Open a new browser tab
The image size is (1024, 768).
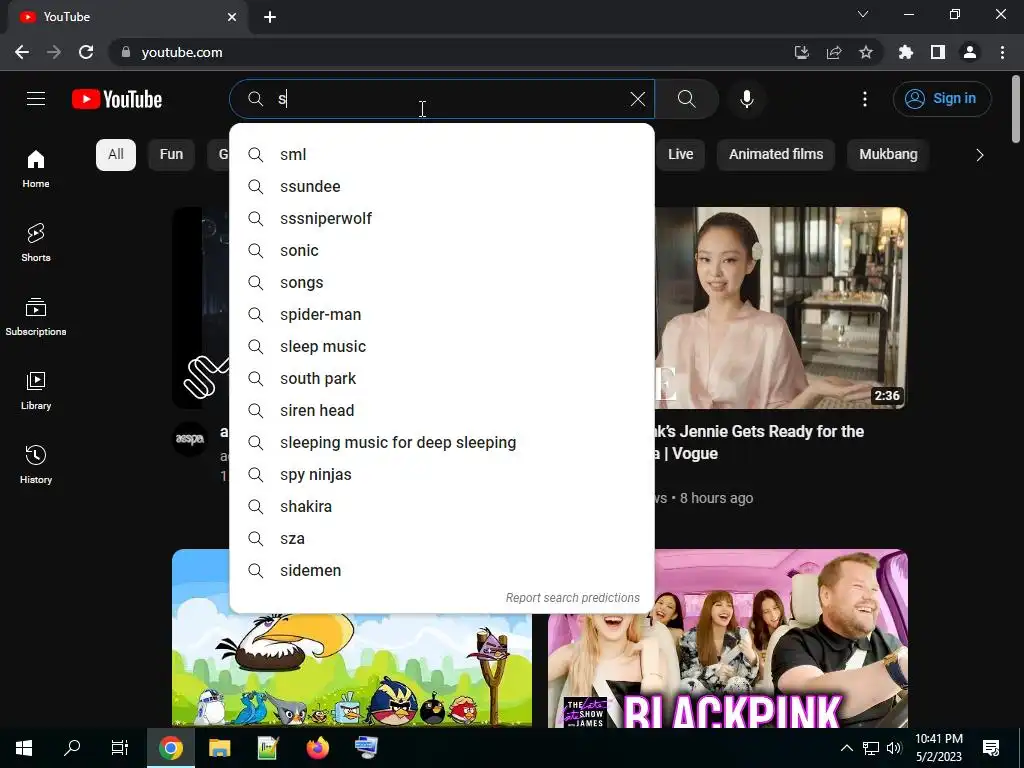(x=270, y=17)
